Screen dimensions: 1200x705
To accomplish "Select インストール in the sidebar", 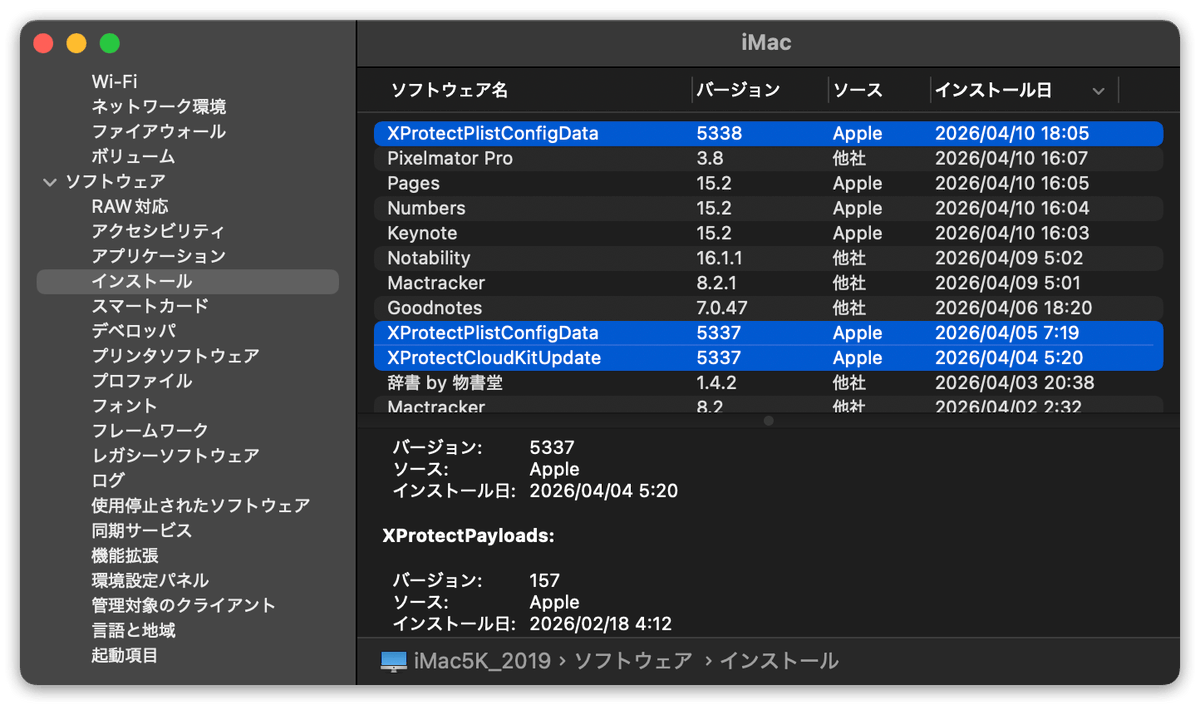I will coord(188,282).
